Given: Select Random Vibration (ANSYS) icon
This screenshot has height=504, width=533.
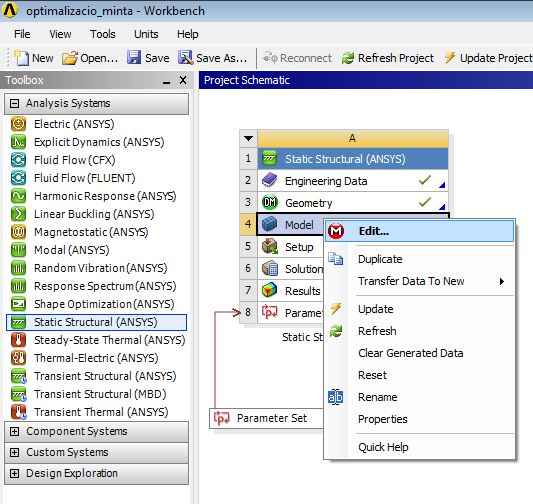Looking at the screenshot, I should coord(18,268).
